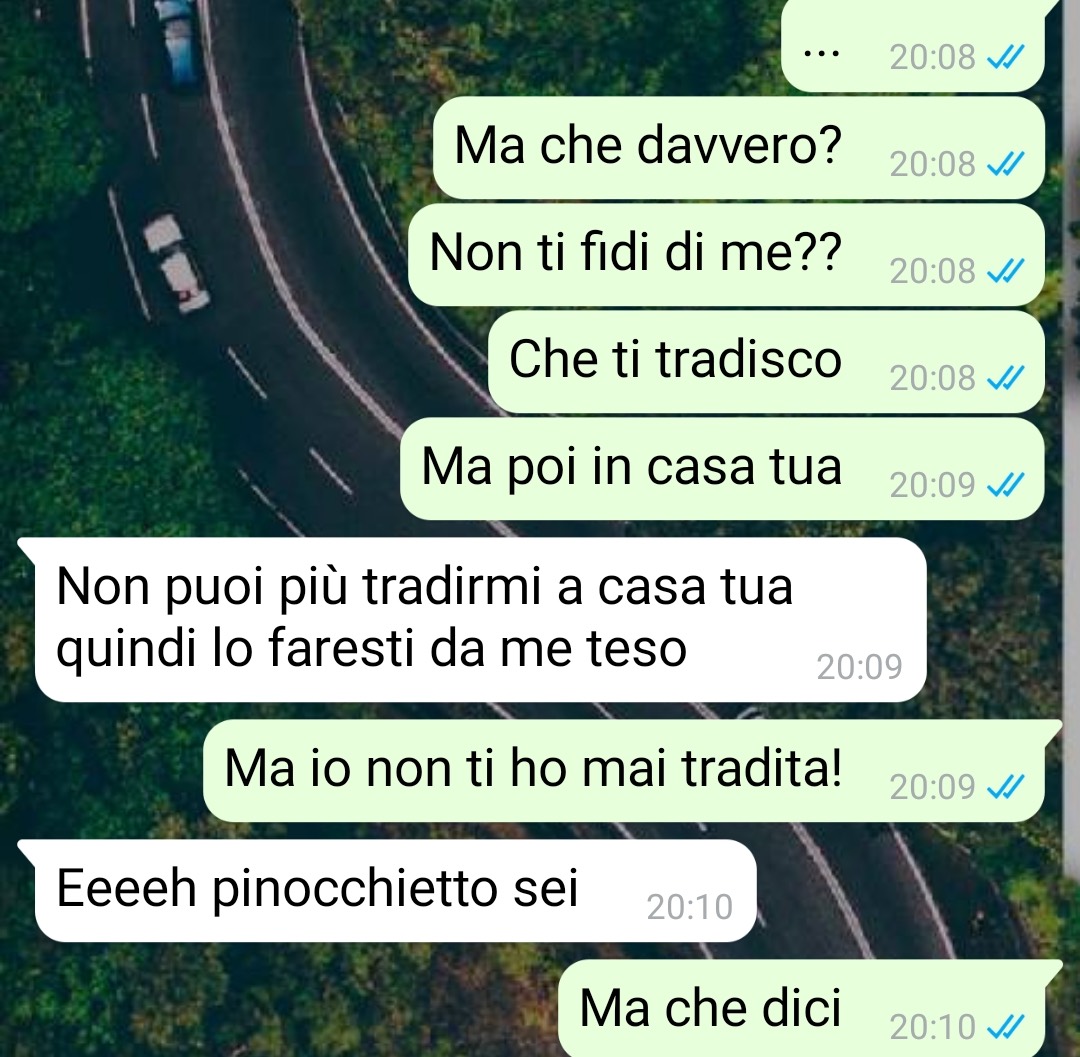
Task: Tap the read receipt on the "..." message
Action: pos(1006,57)
